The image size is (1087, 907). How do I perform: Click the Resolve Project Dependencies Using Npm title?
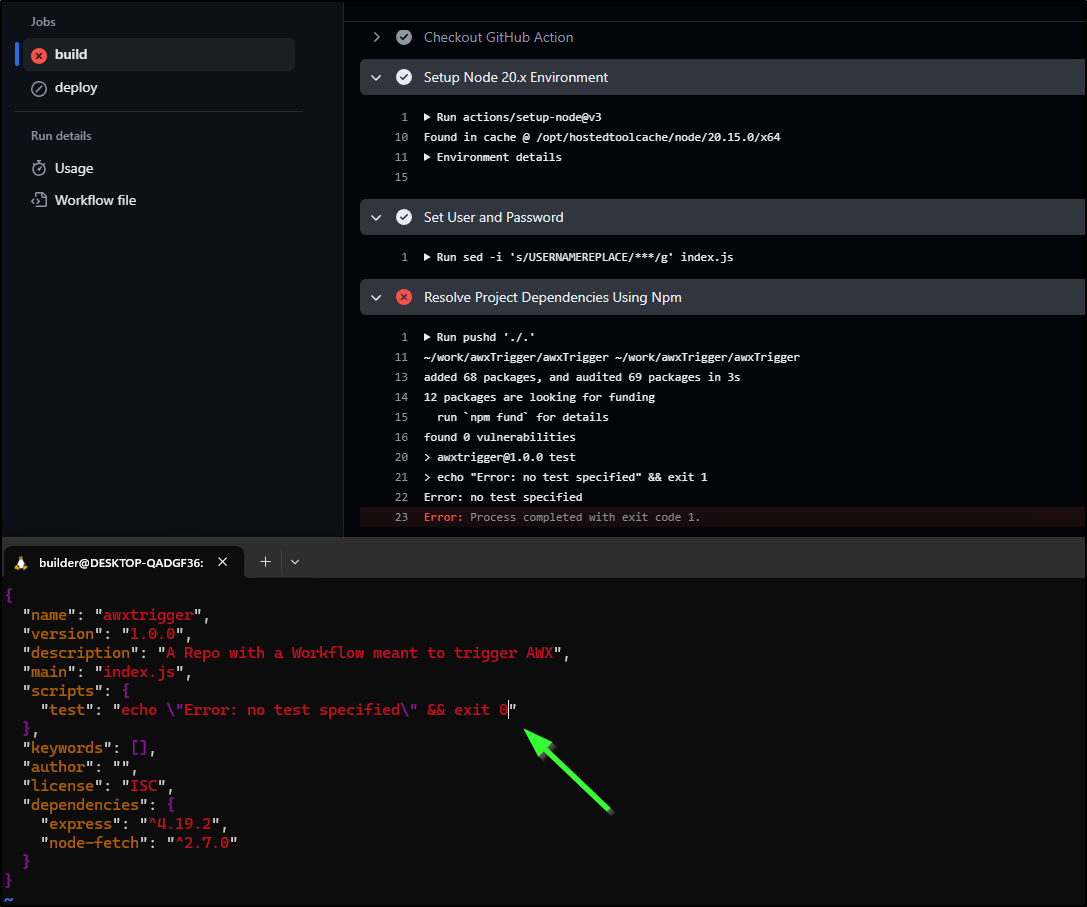click(x=553, y=297)
